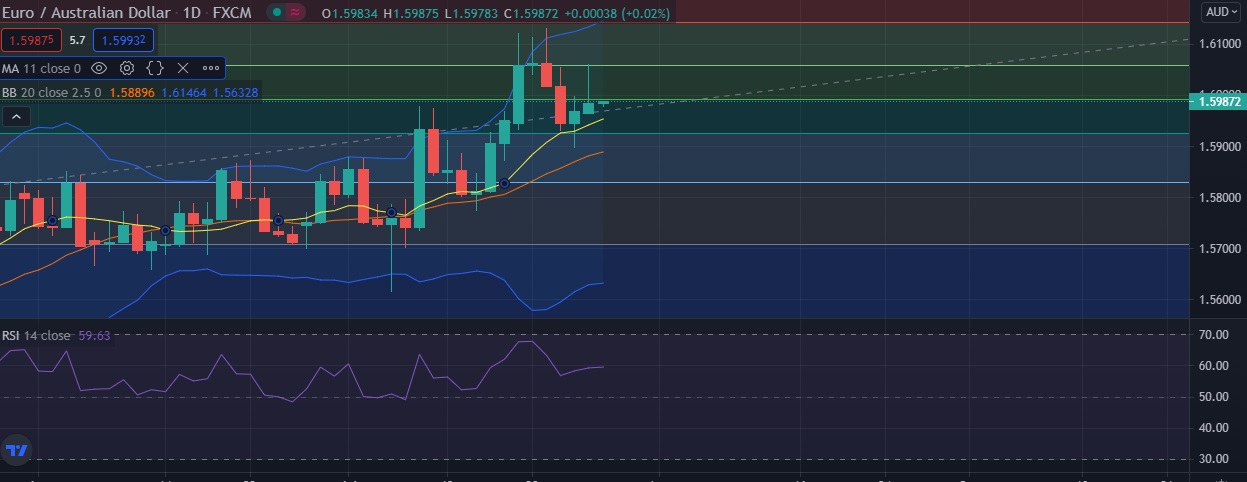Click the current price tag 1.59872 on axis
Screen dimensions: 1247x482
[x=1217, y=102]
